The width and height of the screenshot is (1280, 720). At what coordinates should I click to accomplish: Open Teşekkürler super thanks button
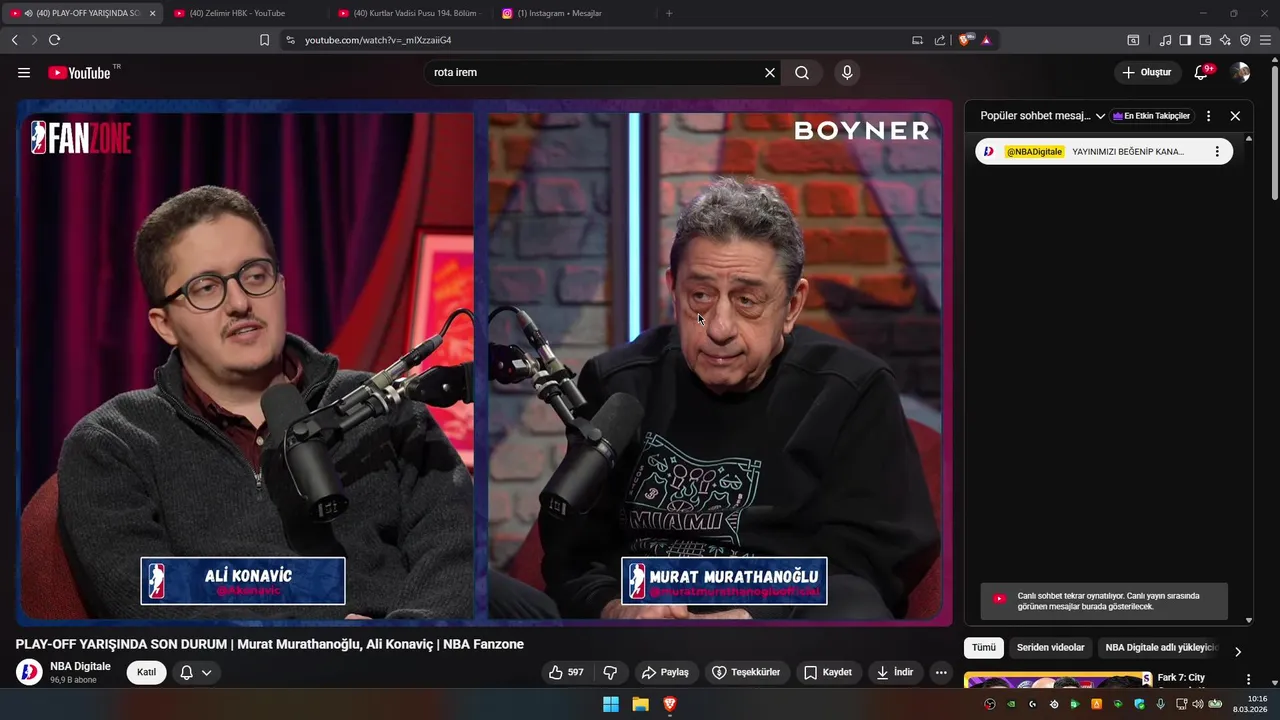(x=746, y=672)
